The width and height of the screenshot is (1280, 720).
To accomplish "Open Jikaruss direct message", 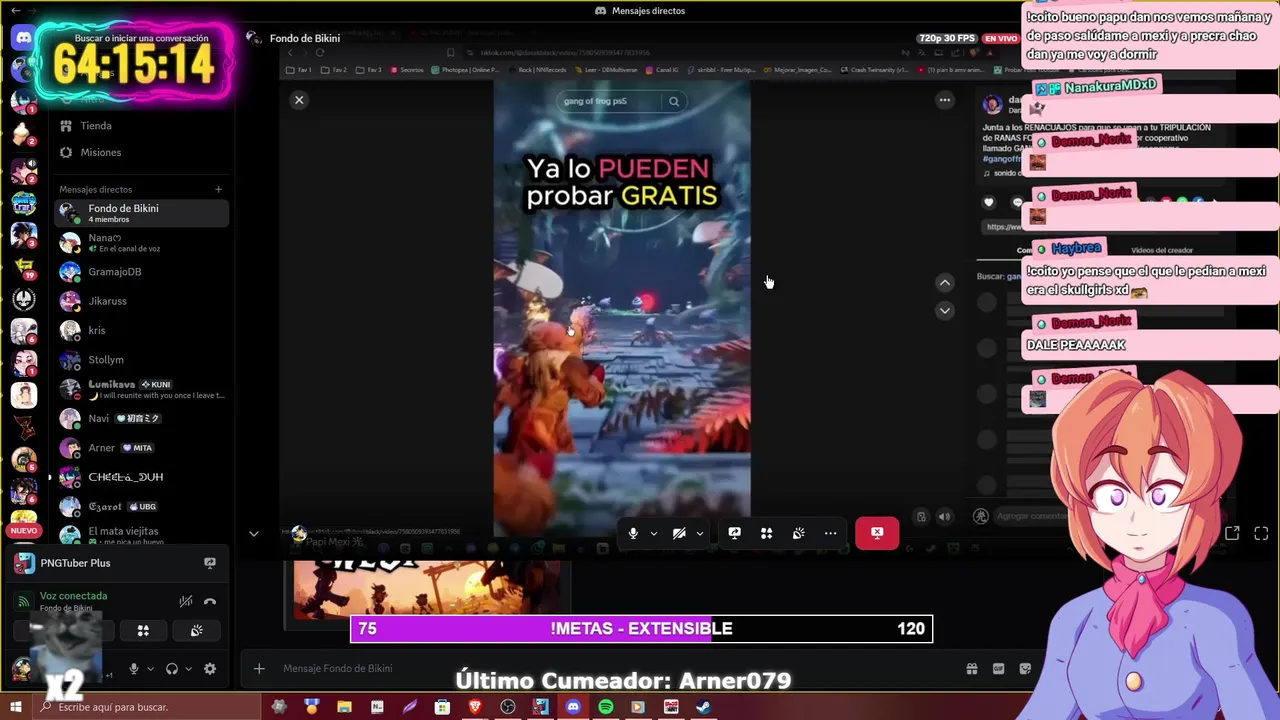I will 141,301.
